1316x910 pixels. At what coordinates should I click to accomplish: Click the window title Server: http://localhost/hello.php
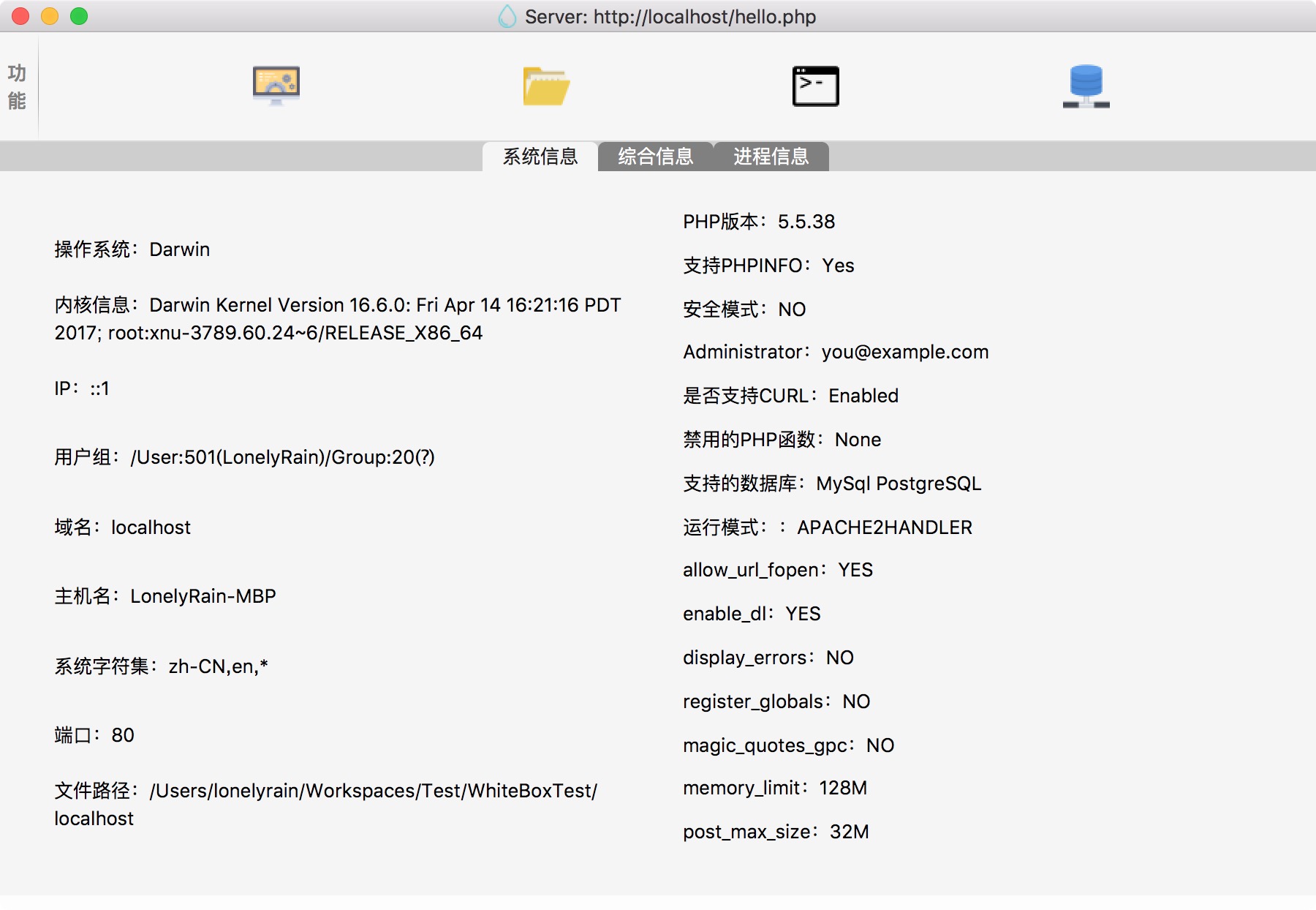point(670,17)
